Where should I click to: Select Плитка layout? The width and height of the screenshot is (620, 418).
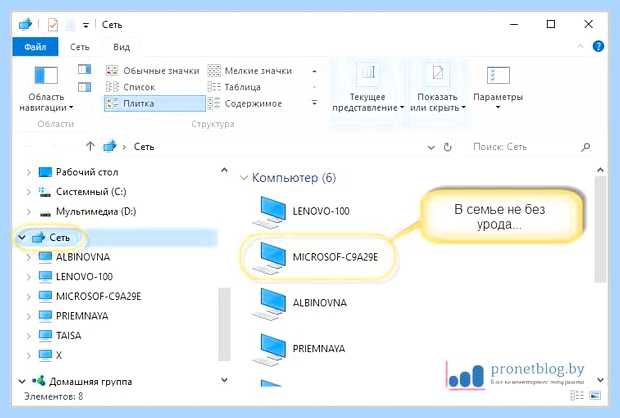click(x=155, y=104)
